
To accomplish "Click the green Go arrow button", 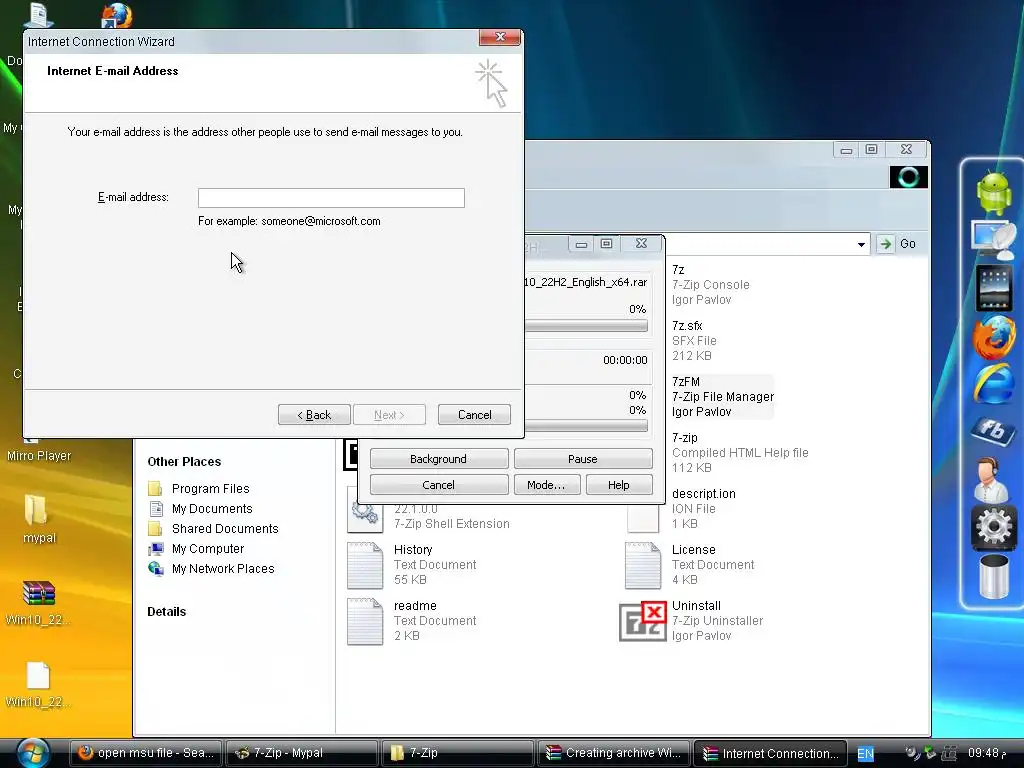I will click(885, 244).
